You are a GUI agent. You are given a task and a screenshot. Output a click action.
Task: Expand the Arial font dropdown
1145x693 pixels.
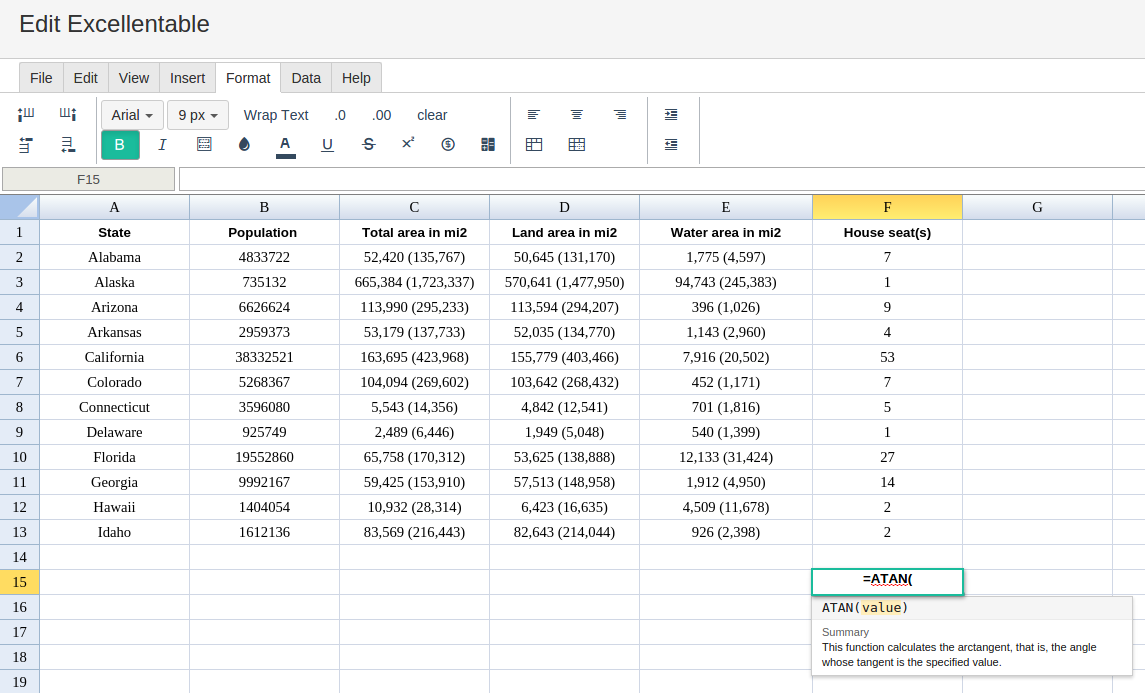132,115
